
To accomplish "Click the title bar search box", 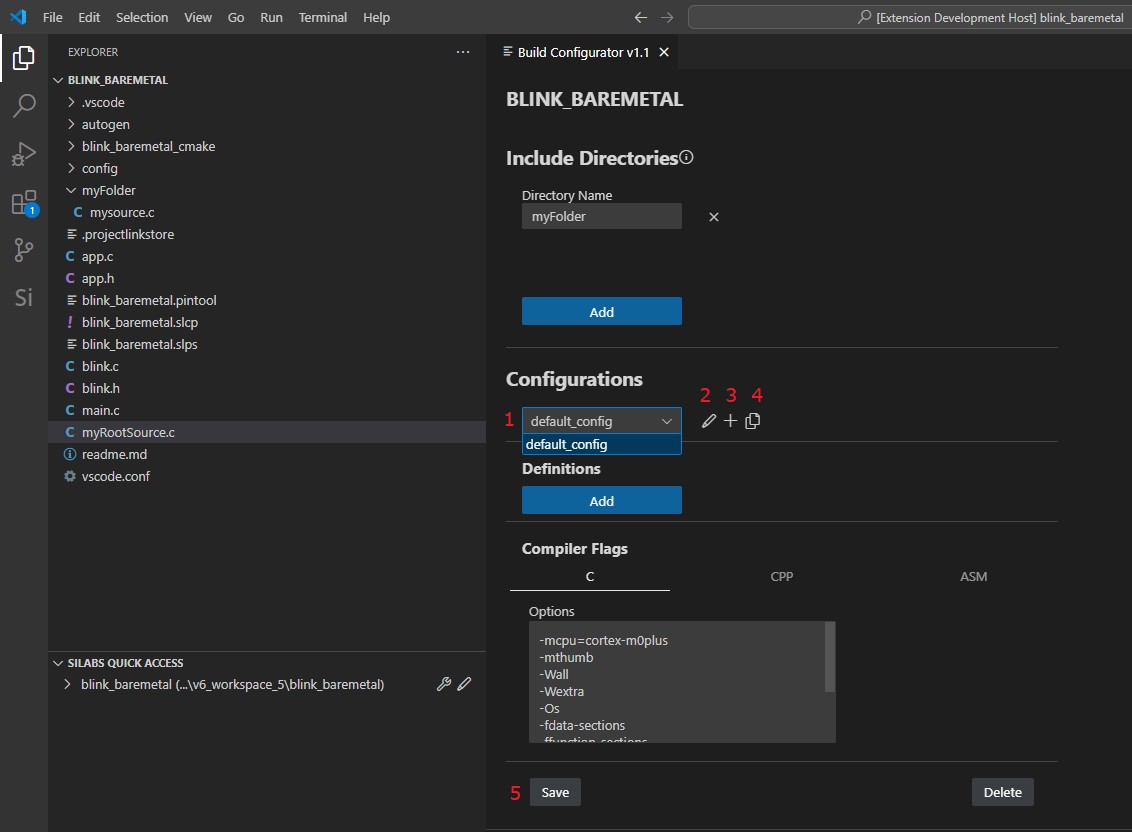I will click(x=910, y=17).
